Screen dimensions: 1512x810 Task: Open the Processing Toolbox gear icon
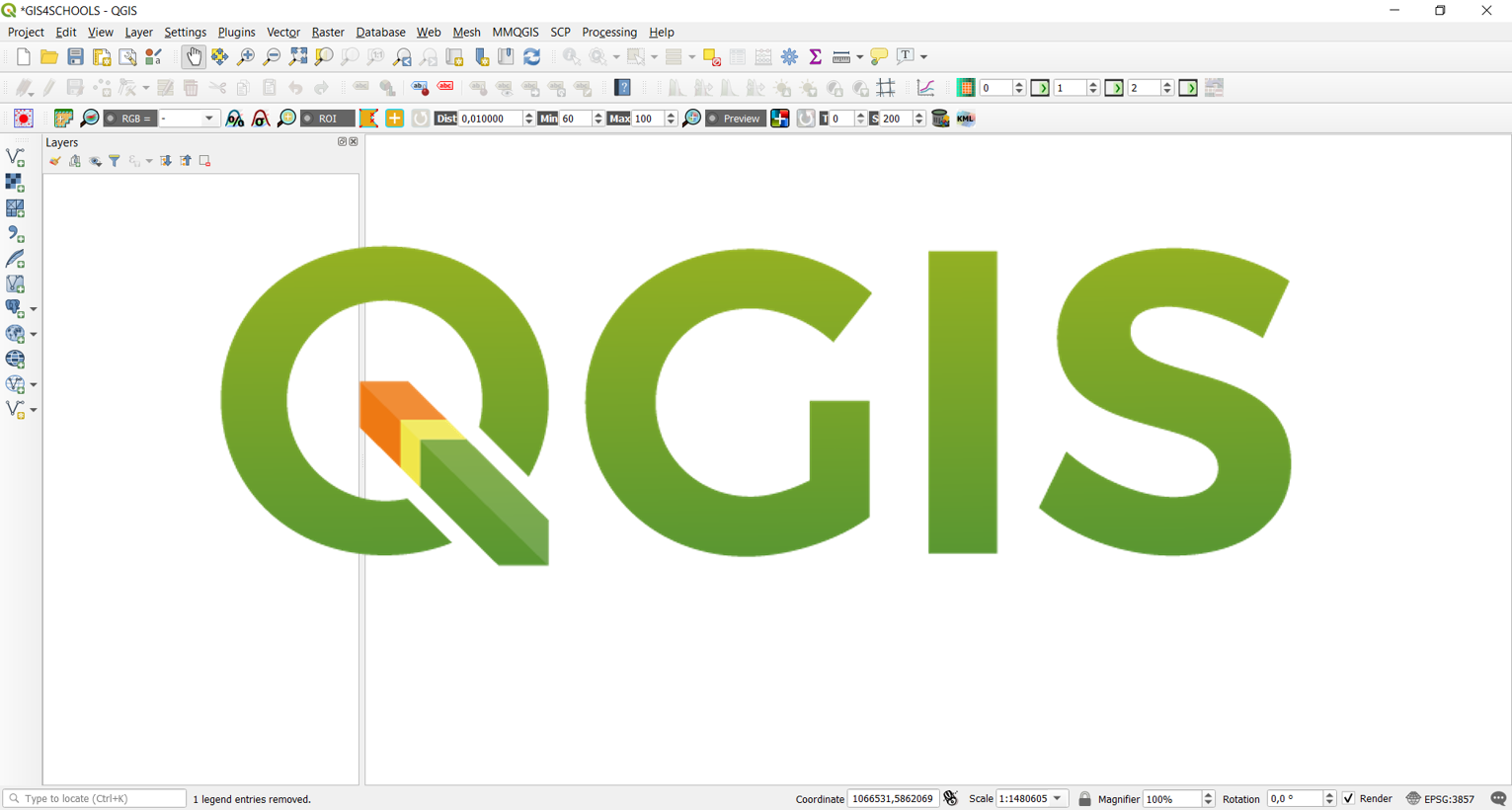click(x=789, y=57)
